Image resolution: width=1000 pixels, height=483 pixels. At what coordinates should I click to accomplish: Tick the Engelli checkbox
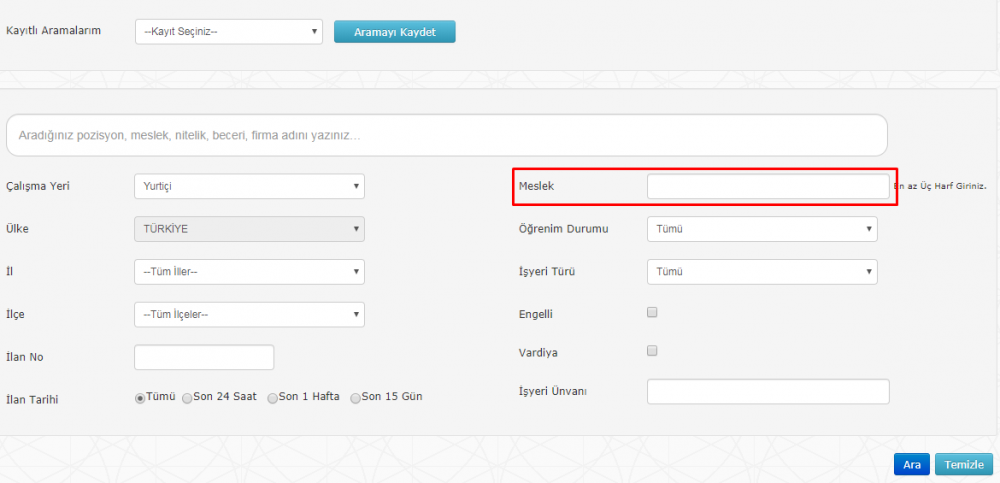[x=652, y=313]
